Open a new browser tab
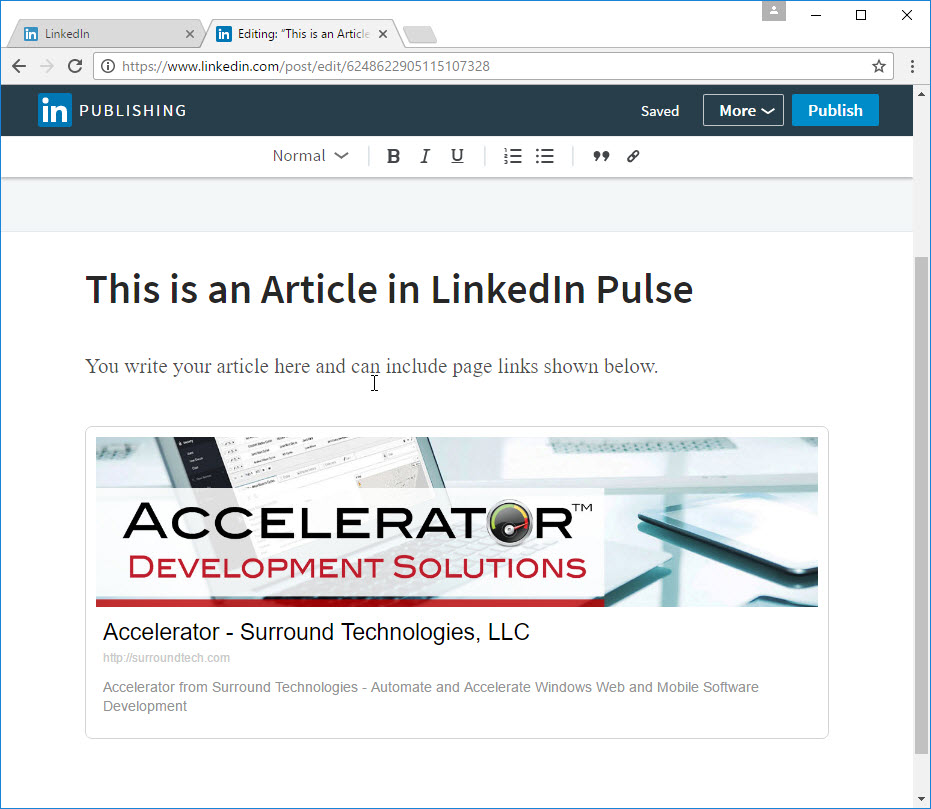The width and height of the screenshot is (931, 809). (x=420, y=35)
